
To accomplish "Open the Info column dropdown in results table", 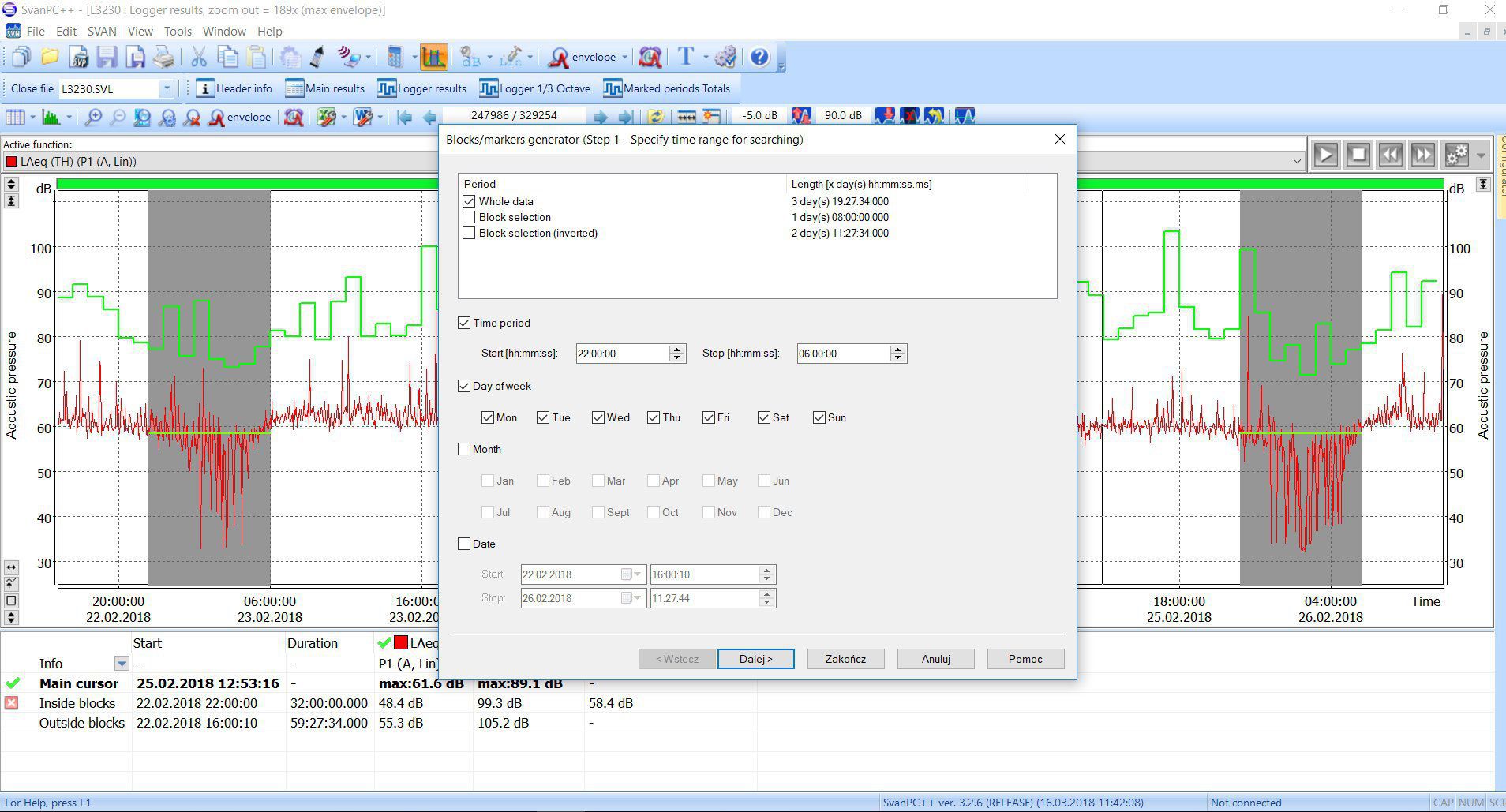I will pos(122,664).
